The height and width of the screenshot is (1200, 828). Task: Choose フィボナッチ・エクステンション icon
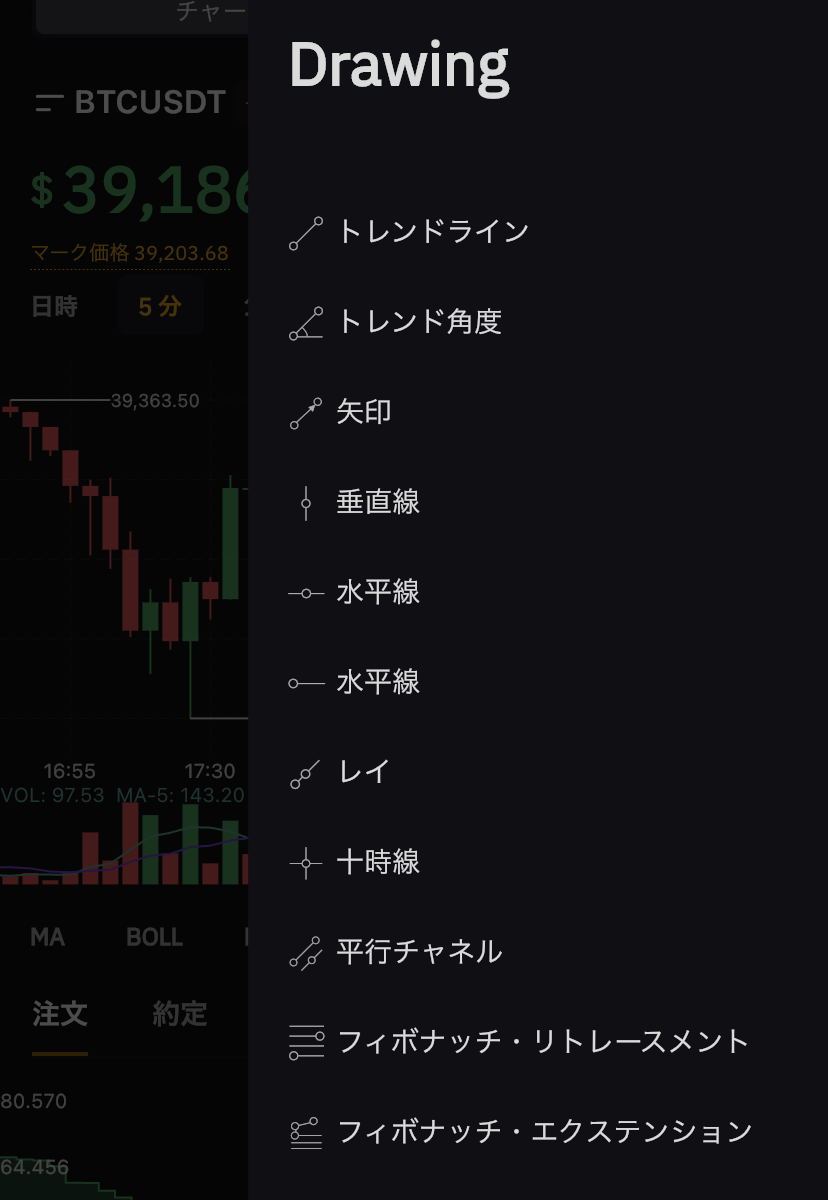pos(306,1132)
